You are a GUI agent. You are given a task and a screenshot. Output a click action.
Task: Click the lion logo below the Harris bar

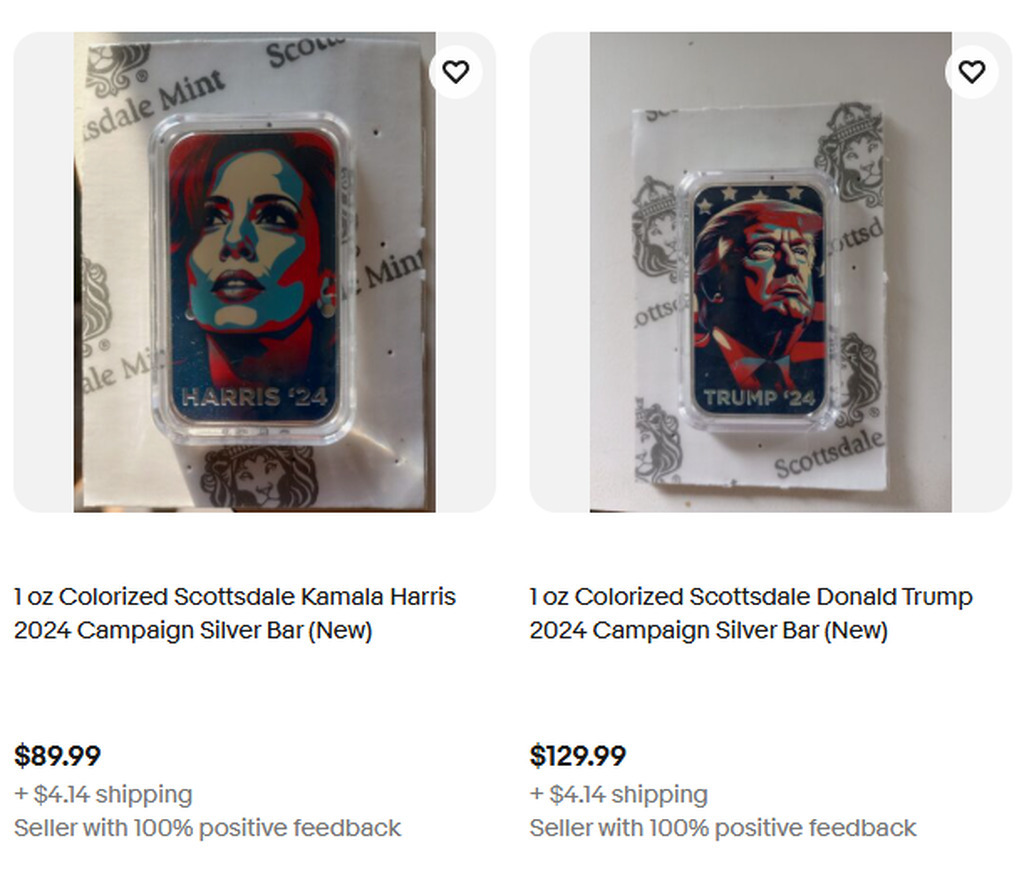point(259,476)
